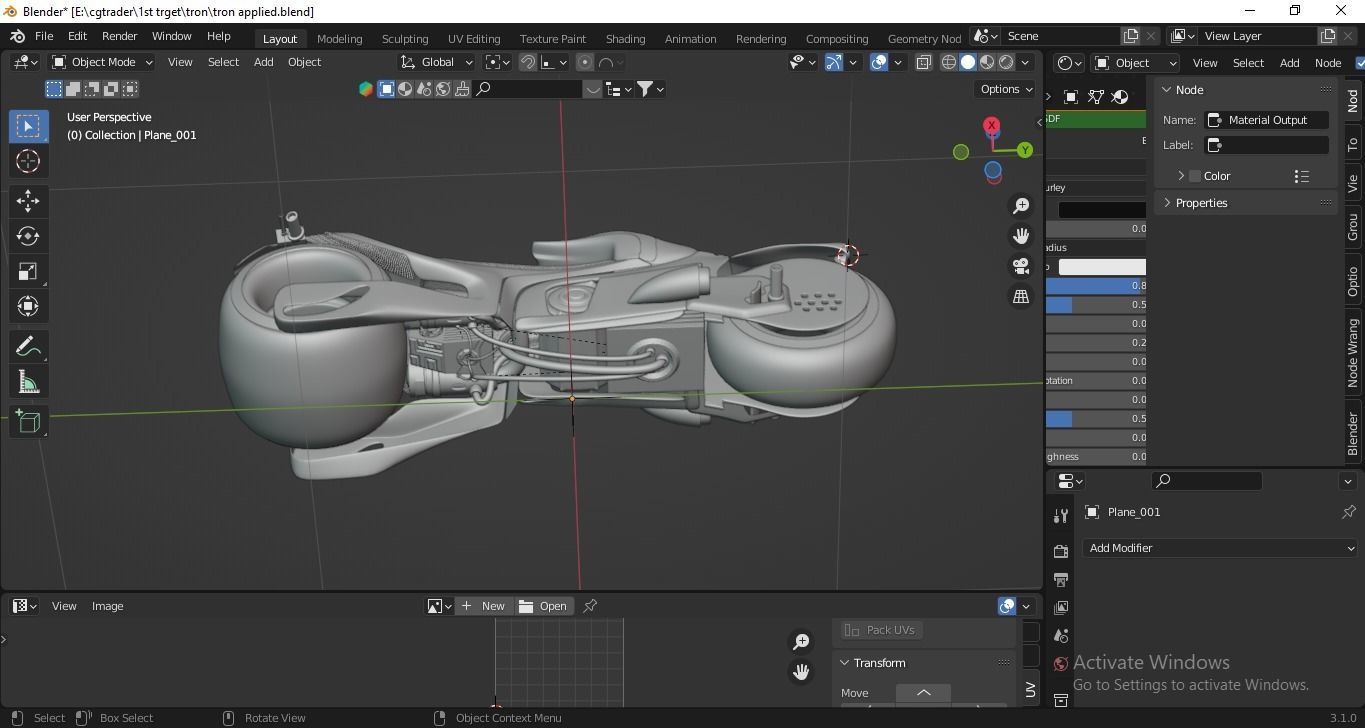Viewport: 1365px width, 728px height.
Task: Open the shader editor Node menu
Action: point(1327,63)
